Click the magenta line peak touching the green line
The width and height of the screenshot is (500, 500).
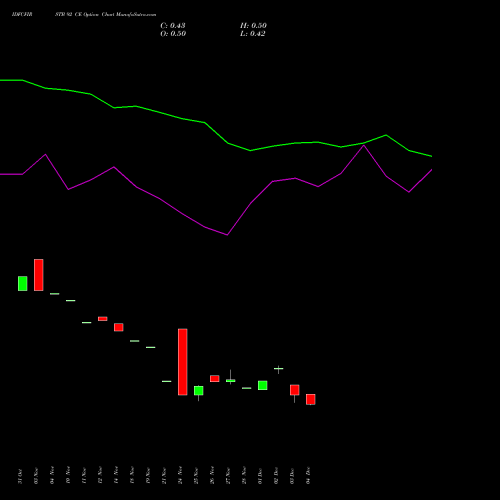(364, 145)
